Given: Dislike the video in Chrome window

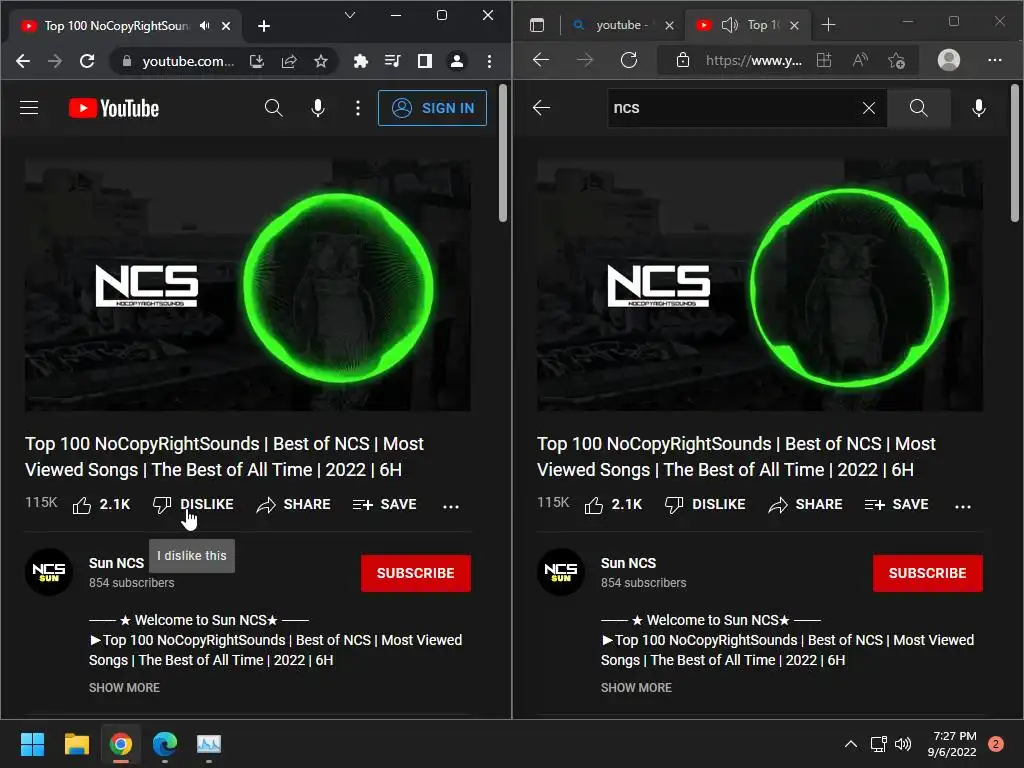Looking at the screenshot, I should [193, 505].
